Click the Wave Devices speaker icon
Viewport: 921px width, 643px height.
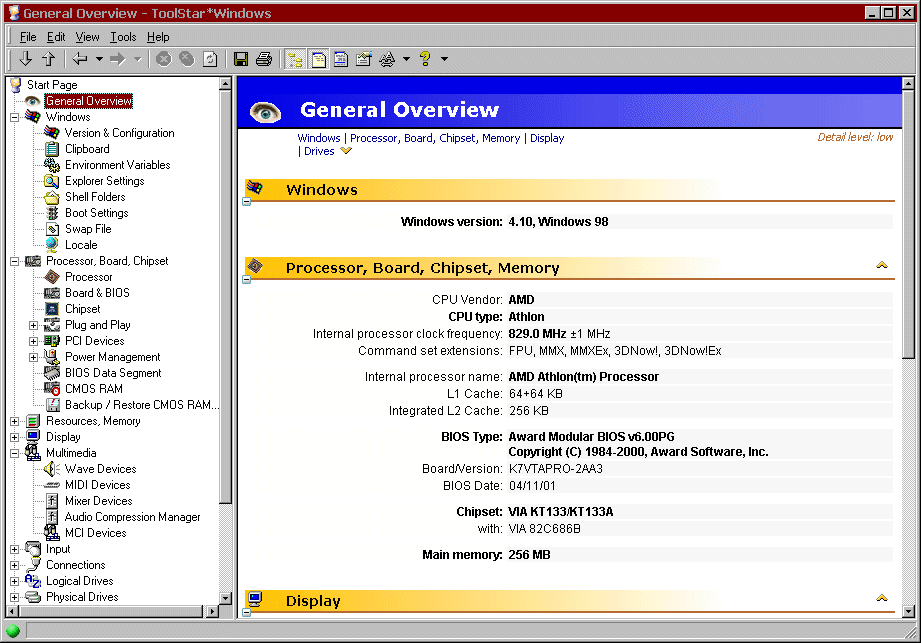pyautogui.click(x=52, y=469)
